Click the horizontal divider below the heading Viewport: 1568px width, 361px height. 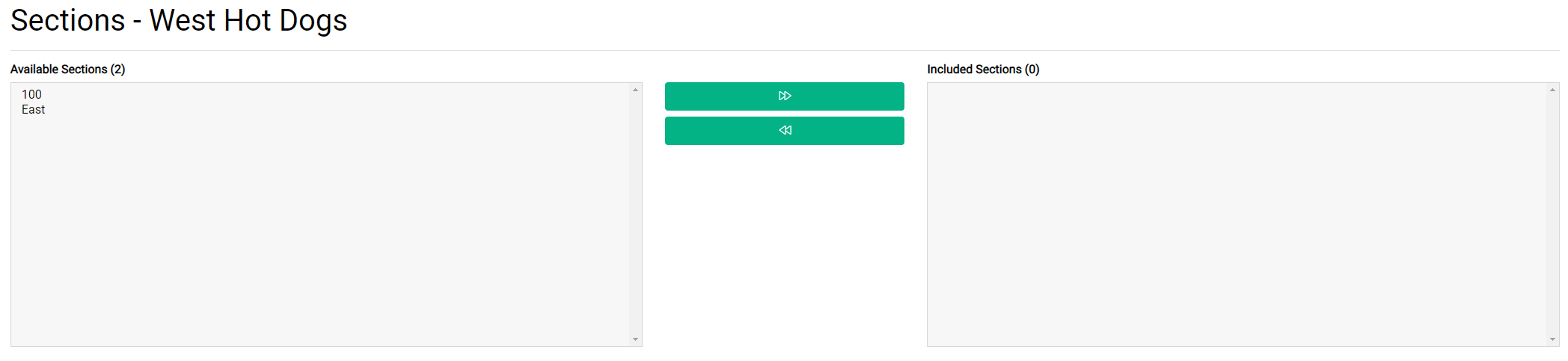(x=785, y=50)
